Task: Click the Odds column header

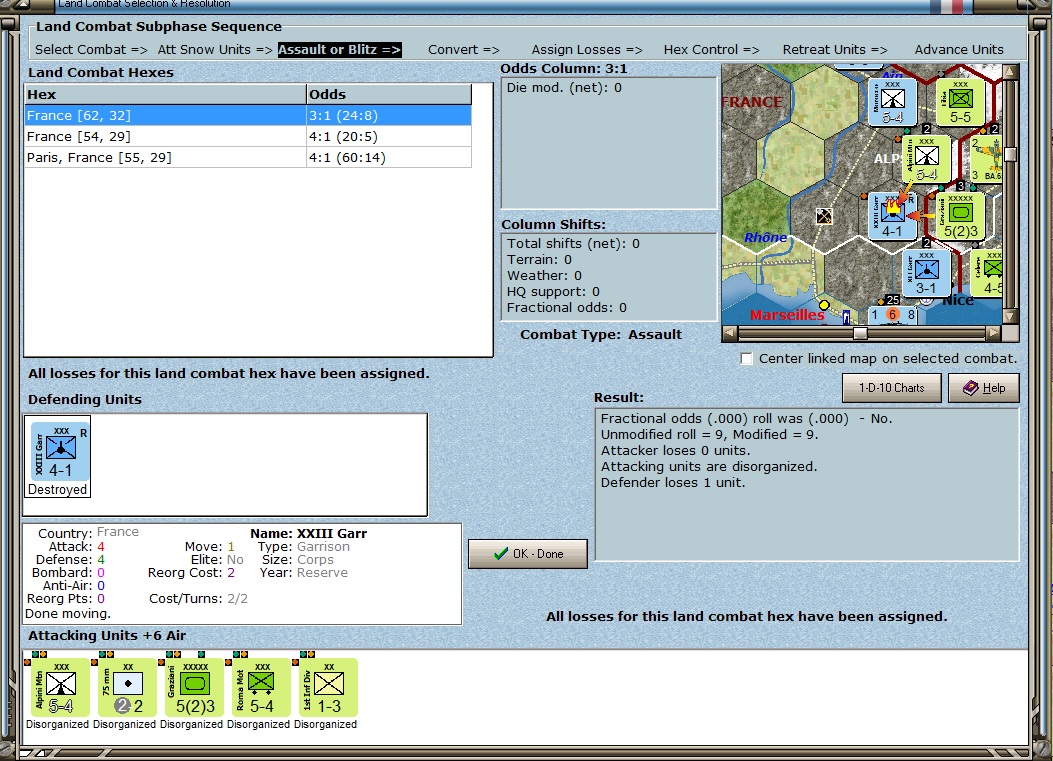Action: (x=389, y=94)
